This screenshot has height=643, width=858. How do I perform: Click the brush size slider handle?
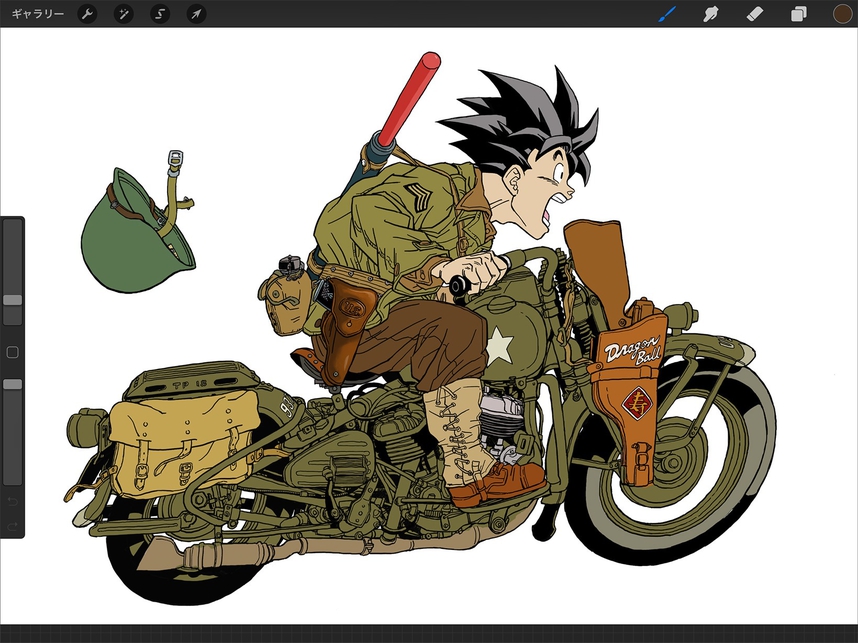point(12,300)
